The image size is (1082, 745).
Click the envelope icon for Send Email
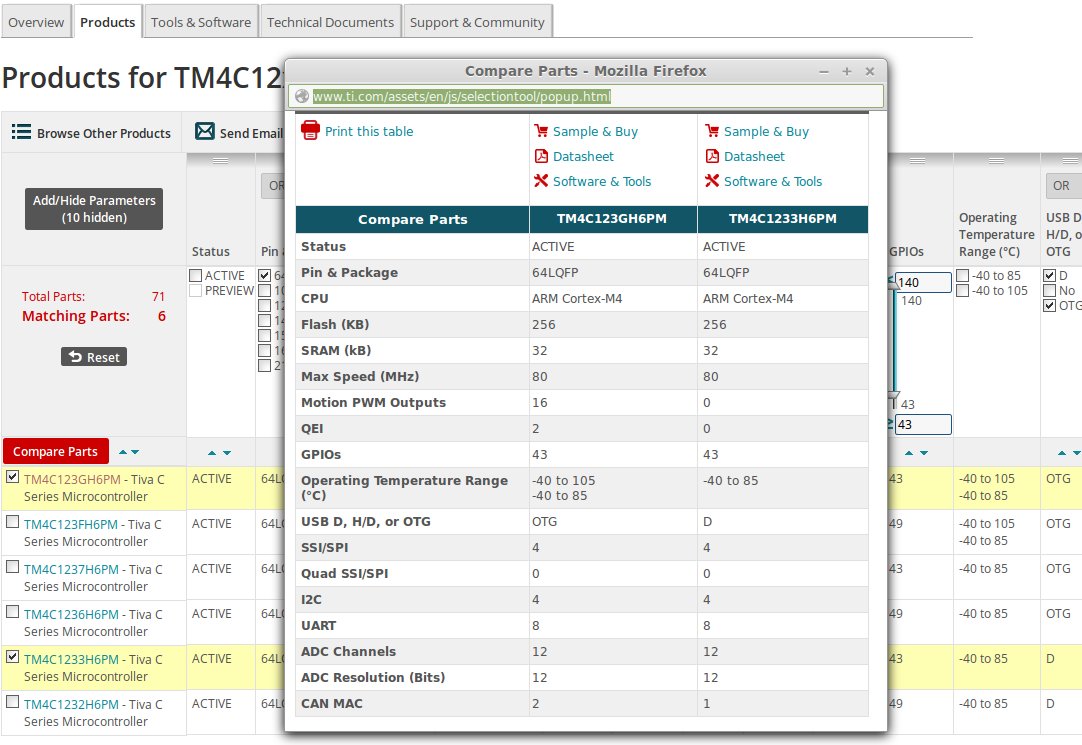pyautogui.click(x=205, y=131)
